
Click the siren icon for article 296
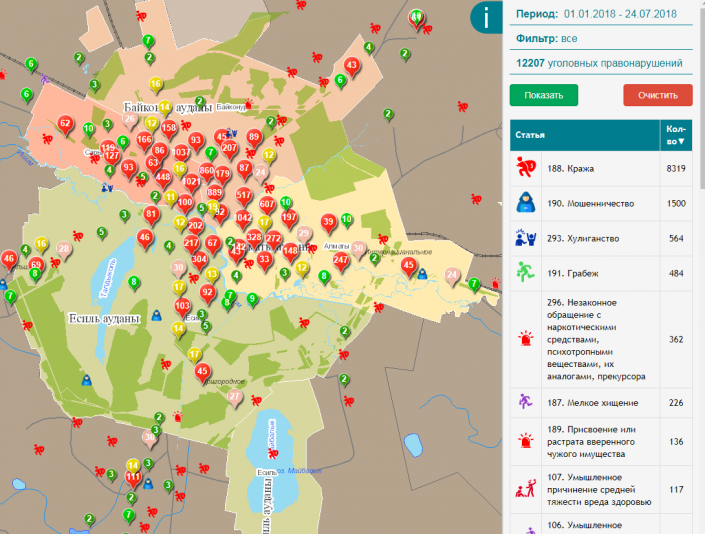tap(526, 339)
